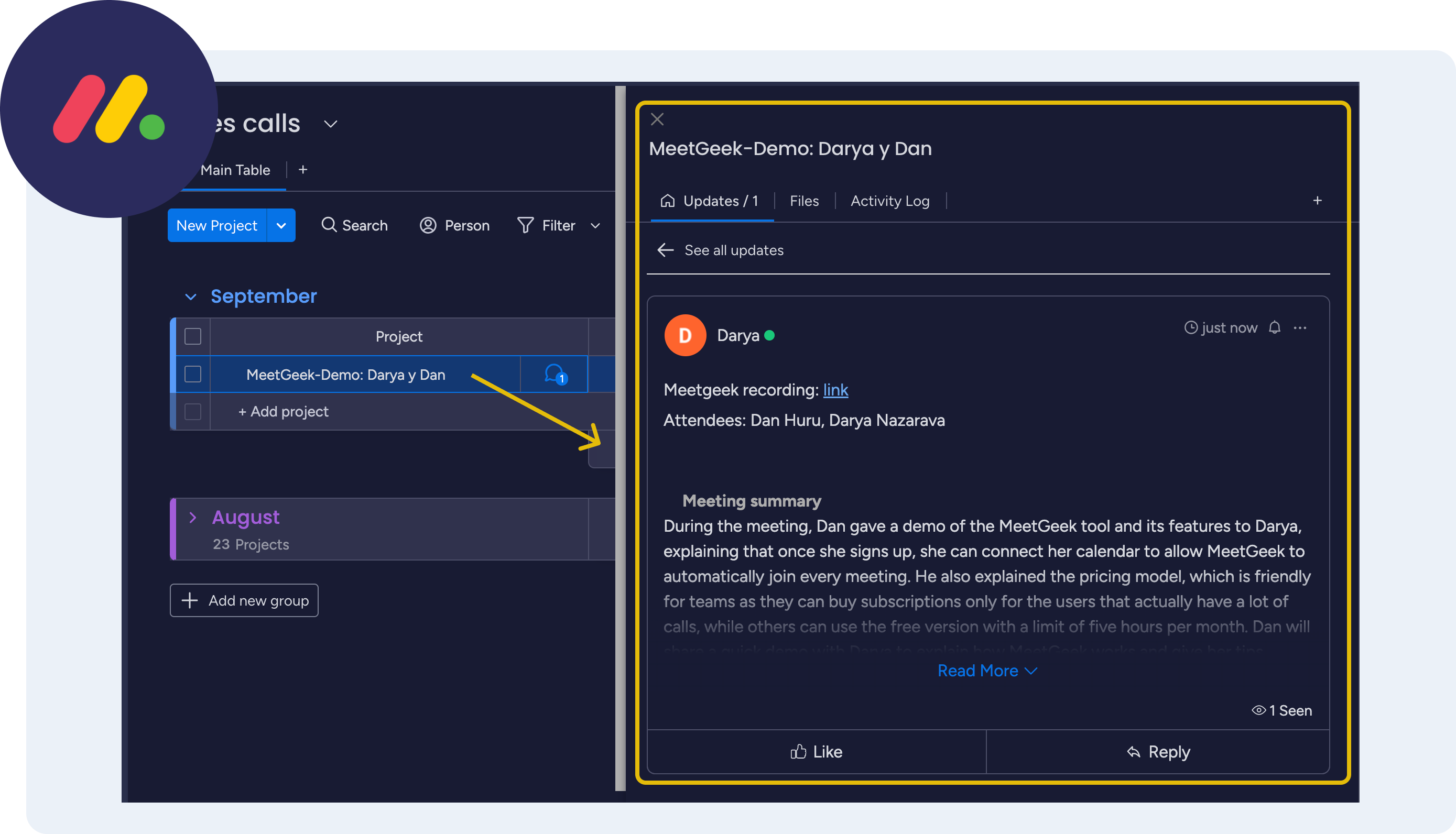Screen dimensions: 1456x834
Task: Toggle the 1 Seen eye indicator
Action: (x=1282, y=710)
